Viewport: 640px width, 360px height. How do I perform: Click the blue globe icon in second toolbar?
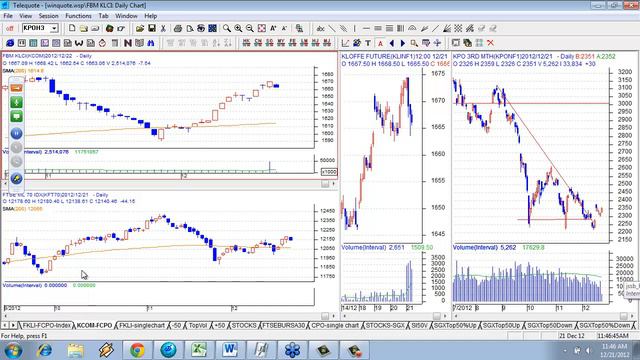tap(10, 42)
